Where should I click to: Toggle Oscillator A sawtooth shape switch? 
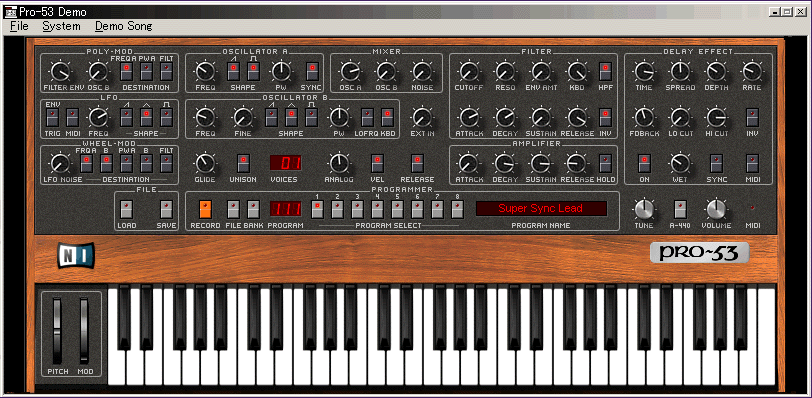(233, 72)
